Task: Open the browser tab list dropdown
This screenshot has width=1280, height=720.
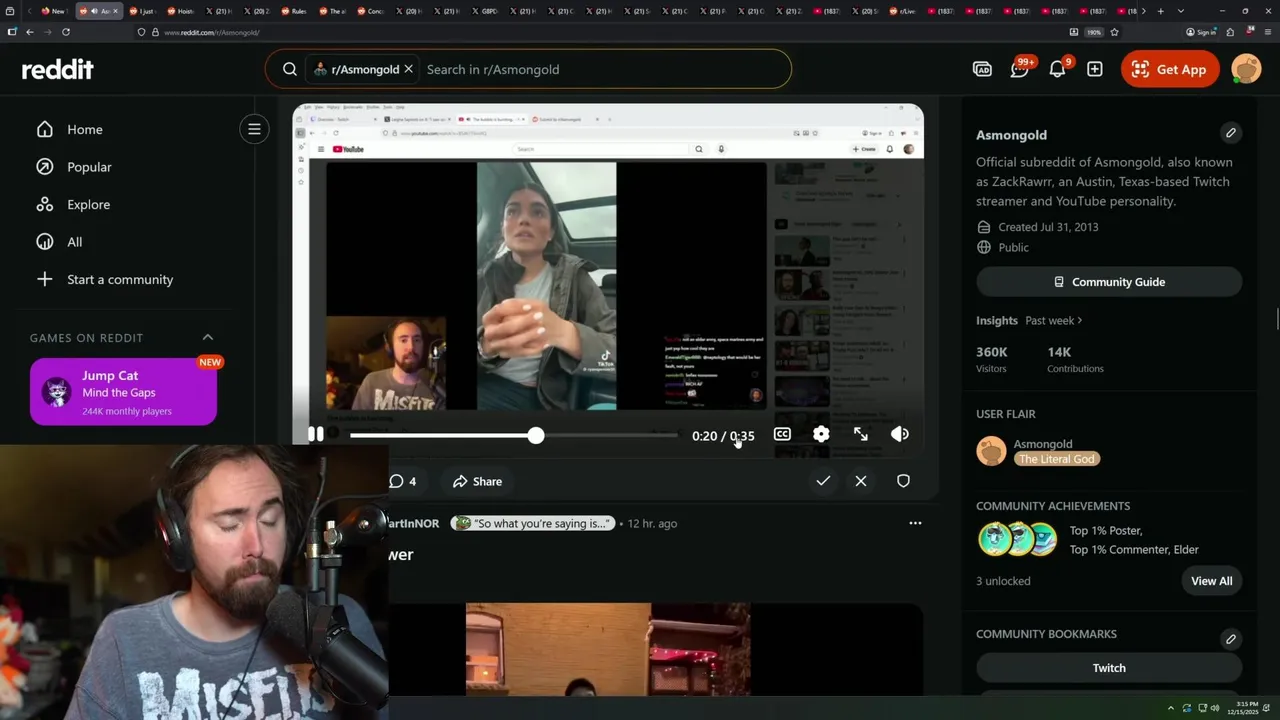Action: point(1181,11)
